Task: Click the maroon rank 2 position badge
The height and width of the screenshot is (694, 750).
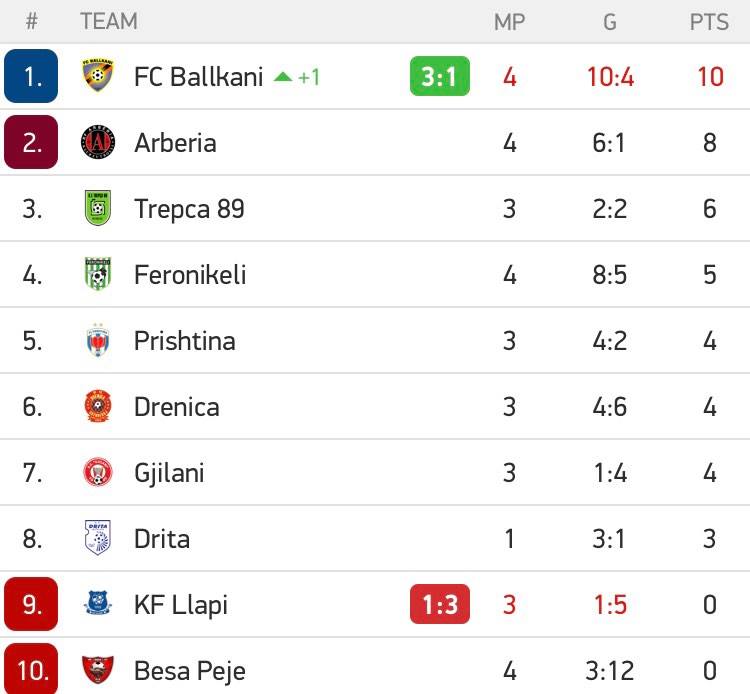Action: 31,142
